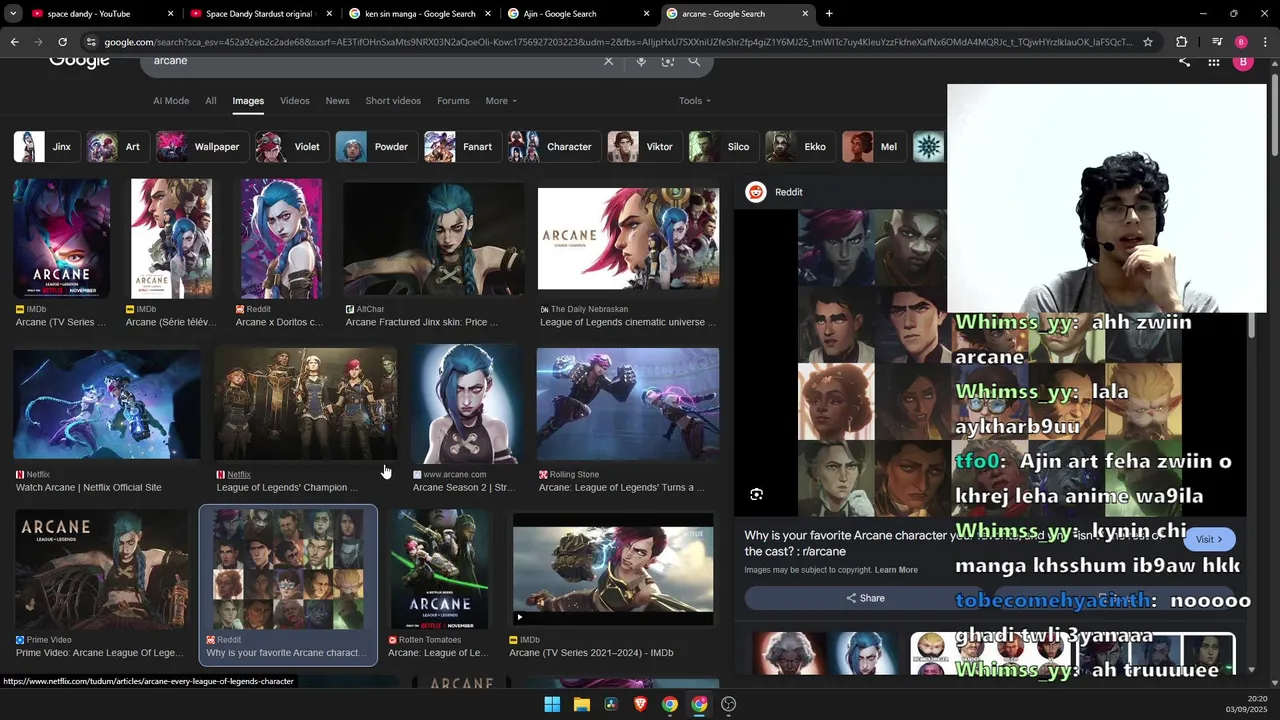Share the search results page via the share icon
Image resolution: width=1280 pixels, height=720 pixels.
tap(1184, 62)
